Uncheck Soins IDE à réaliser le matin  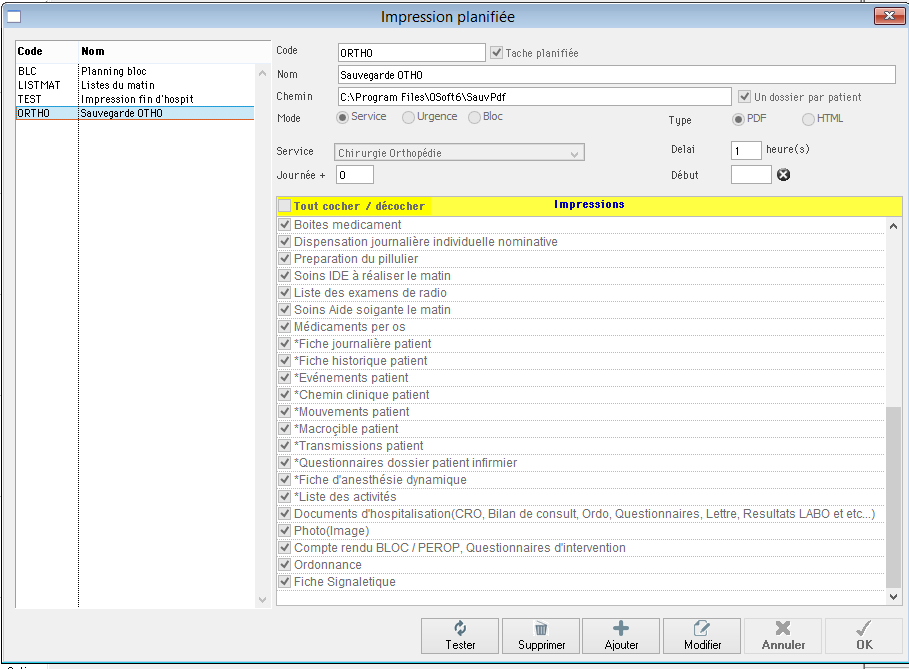coord(285,275)
